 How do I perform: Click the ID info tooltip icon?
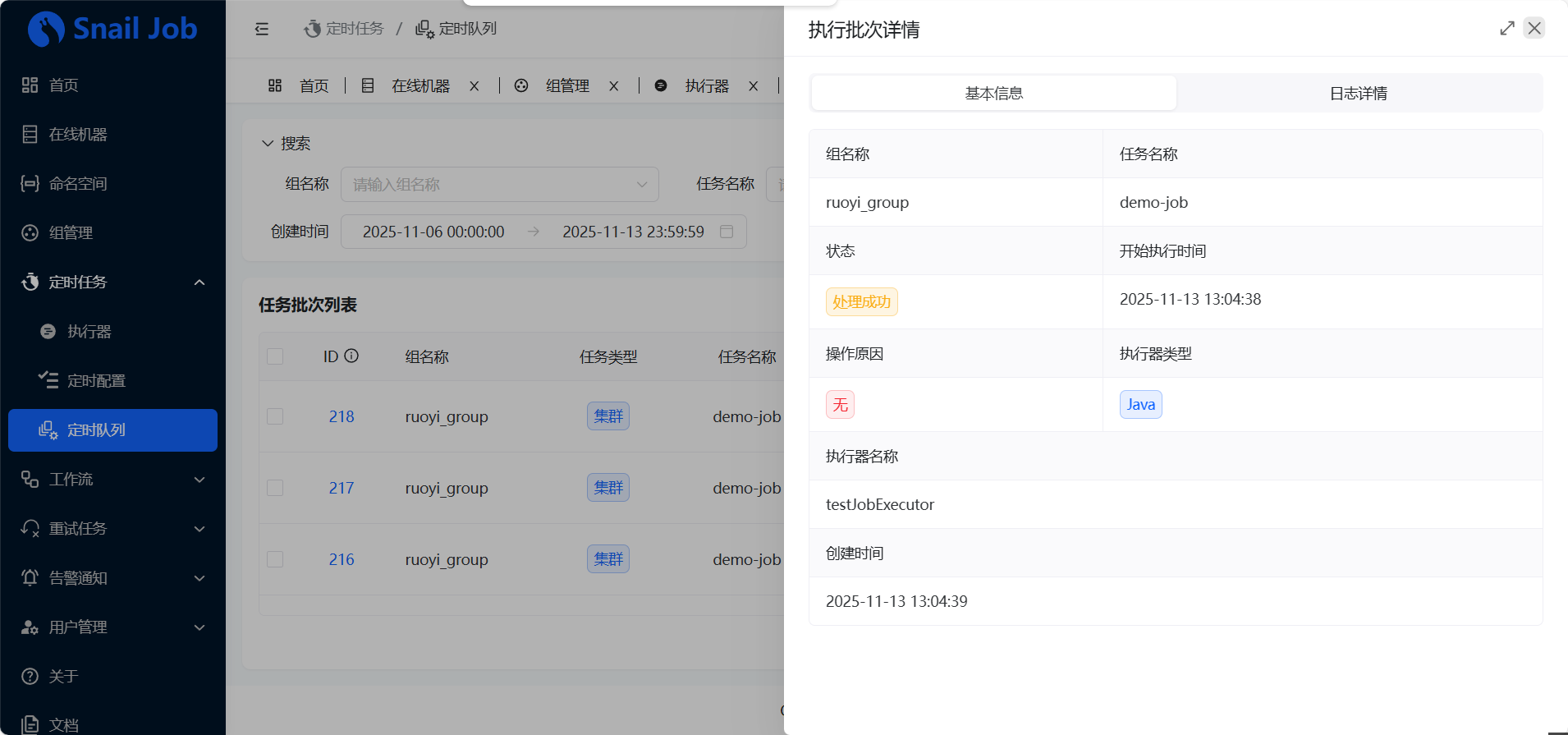point(351,356)
